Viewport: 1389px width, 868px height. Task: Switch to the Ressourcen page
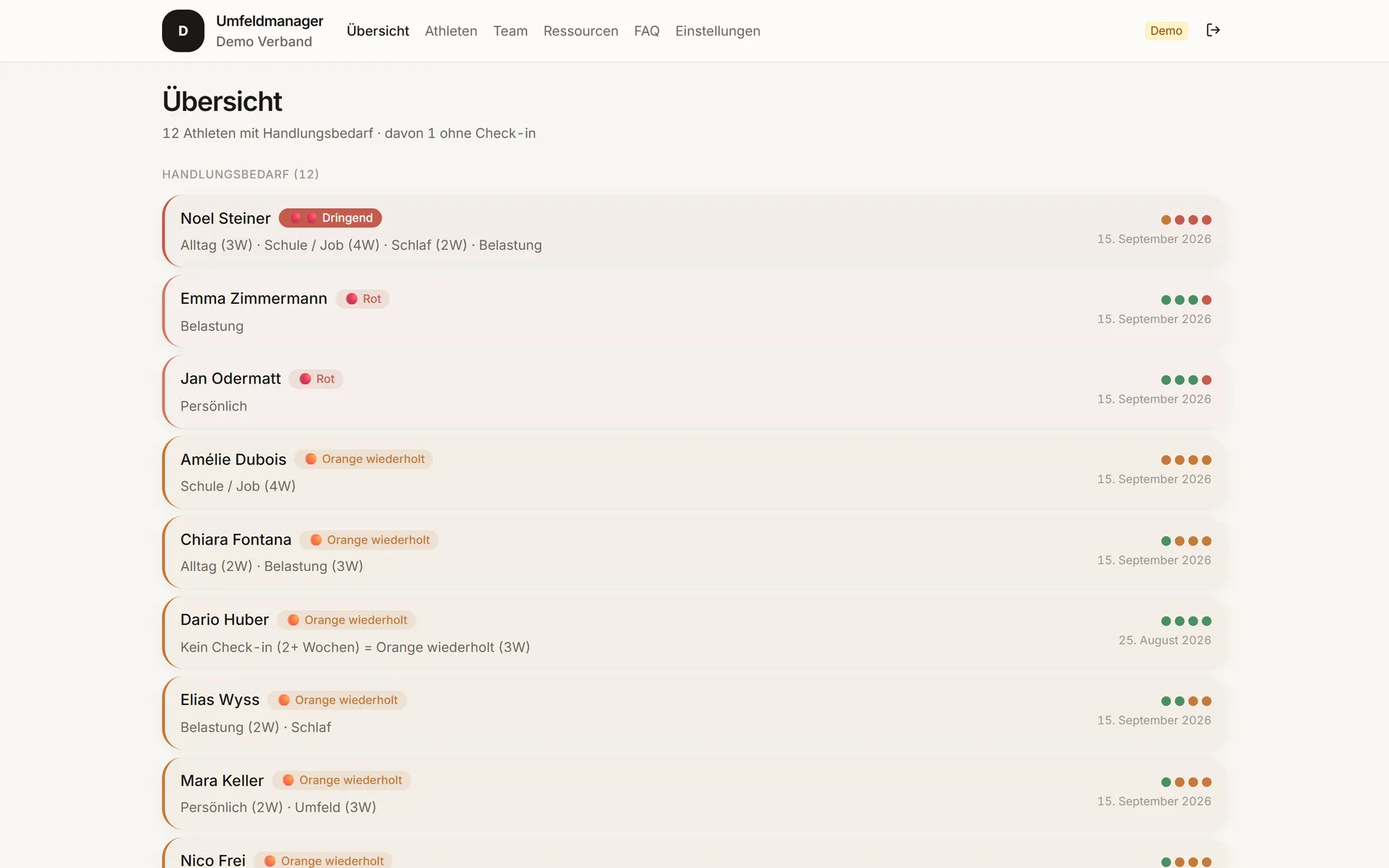point(581,31)
